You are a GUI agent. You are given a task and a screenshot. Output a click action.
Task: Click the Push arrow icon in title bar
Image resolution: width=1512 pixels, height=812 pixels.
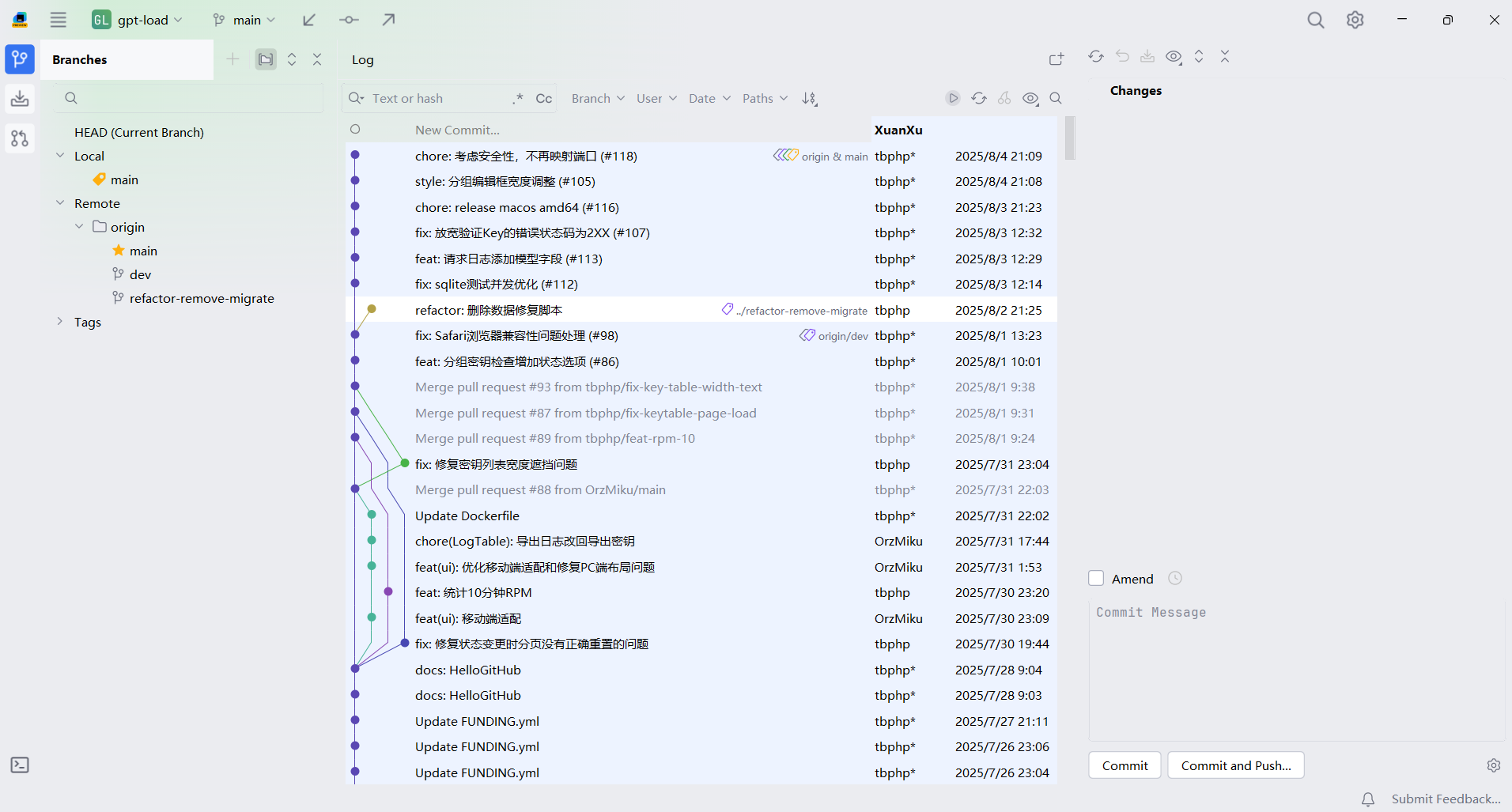tap(388, 20)
